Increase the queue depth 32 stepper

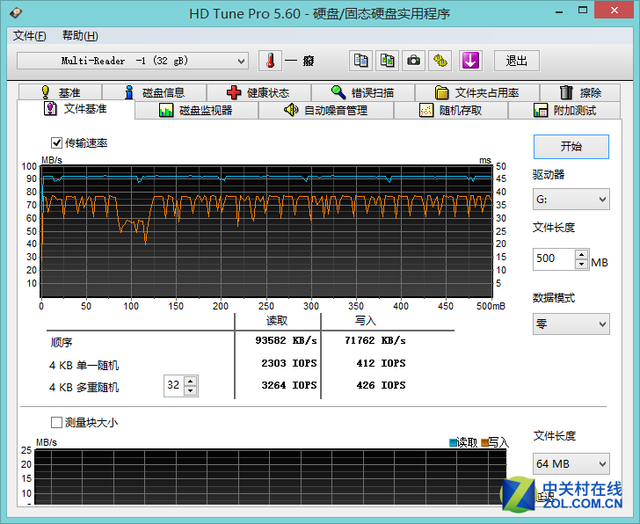point(191,381)
